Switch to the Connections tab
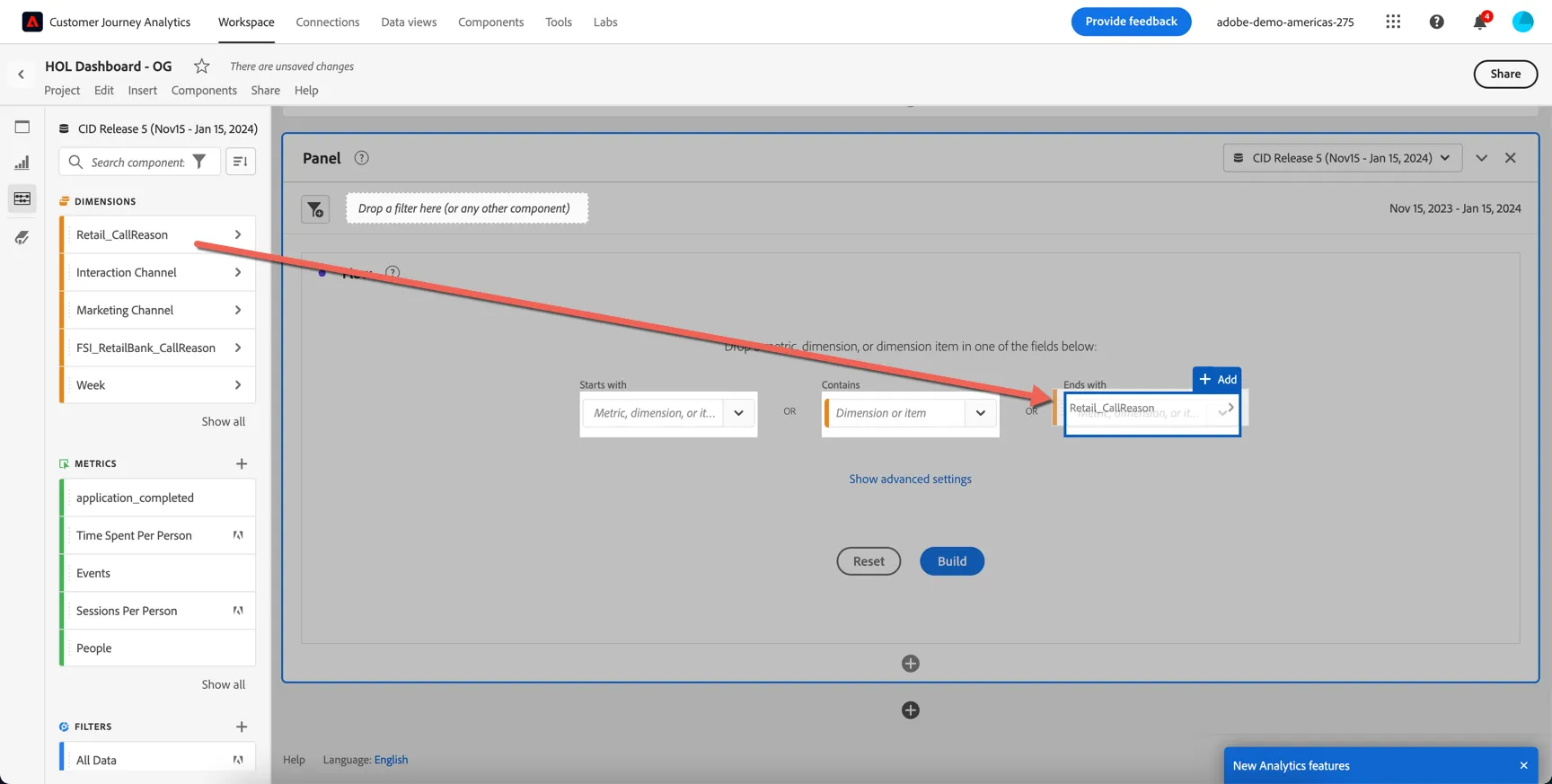This screenshot has height=784, width=1552. (x=328, y=22)
